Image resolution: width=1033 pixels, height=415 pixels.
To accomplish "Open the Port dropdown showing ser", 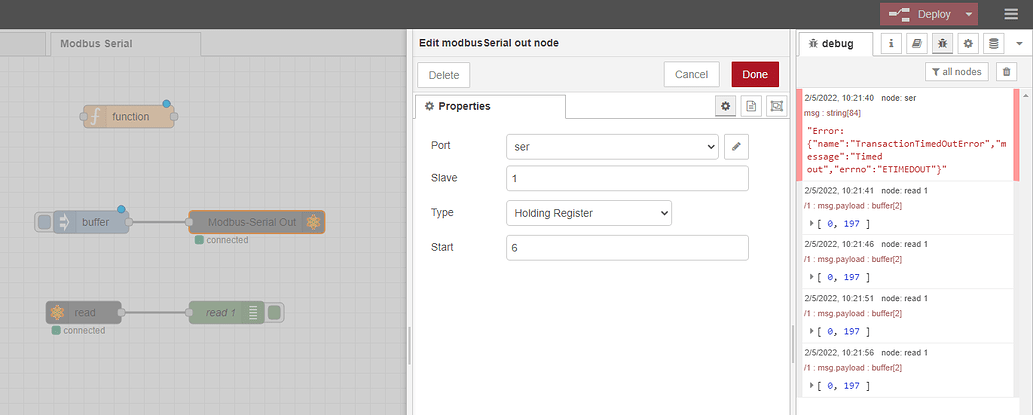I will (612, 147).
